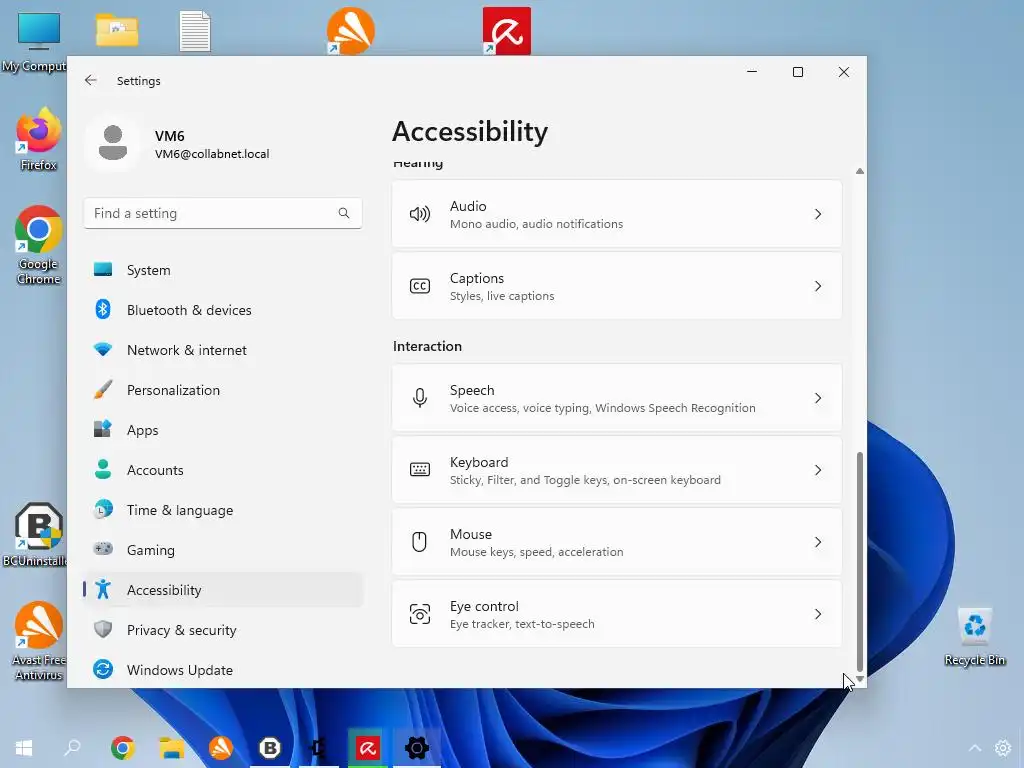Open Avast from the taskbar
Image resolution: width=1024 pixels, height=768 pixels.
click(x=221, y=748)
